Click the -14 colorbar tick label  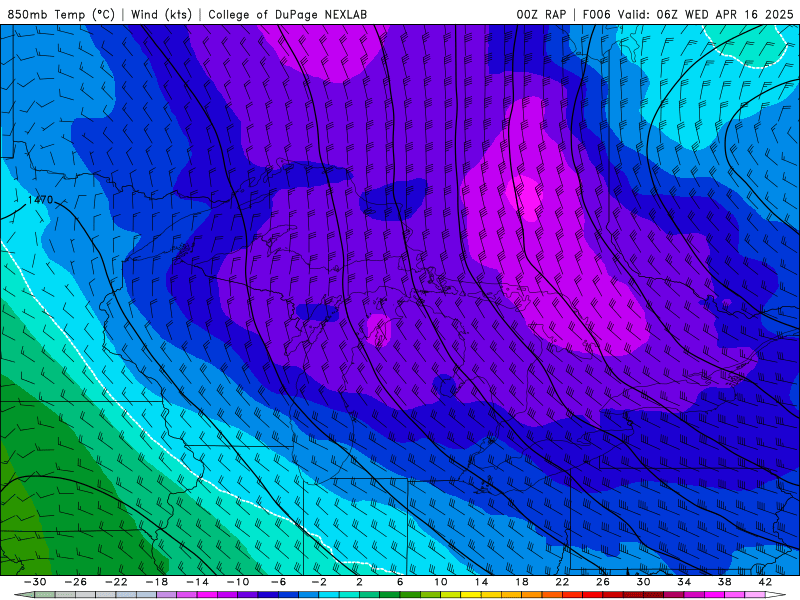pyautogui.click(x=197, y=582)
